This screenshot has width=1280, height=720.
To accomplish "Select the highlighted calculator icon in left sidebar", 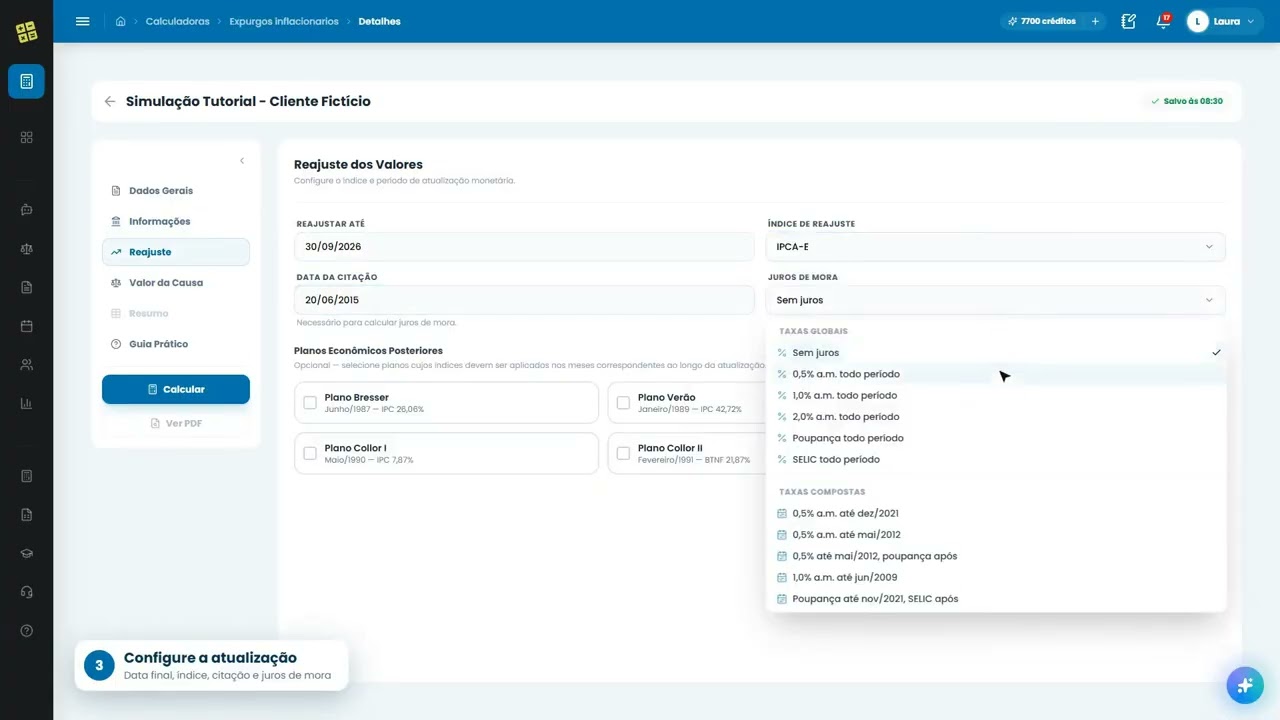I will coord(26,81).
